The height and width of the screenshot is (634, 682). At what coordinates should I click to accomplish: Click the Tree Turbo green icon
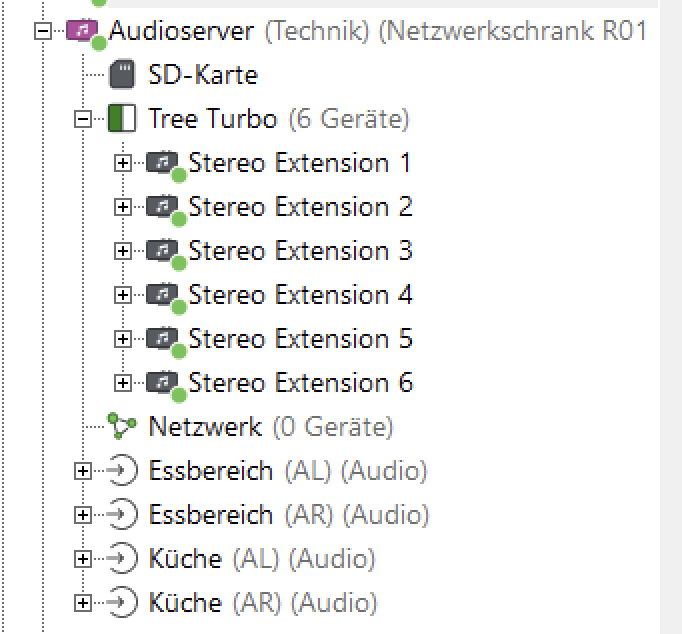(x=121, y=119)
